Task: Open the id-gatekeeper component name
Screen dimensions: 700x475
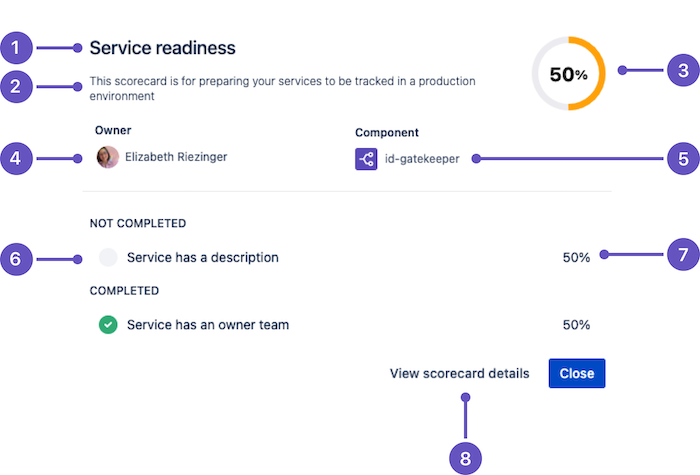Action: 422,159
